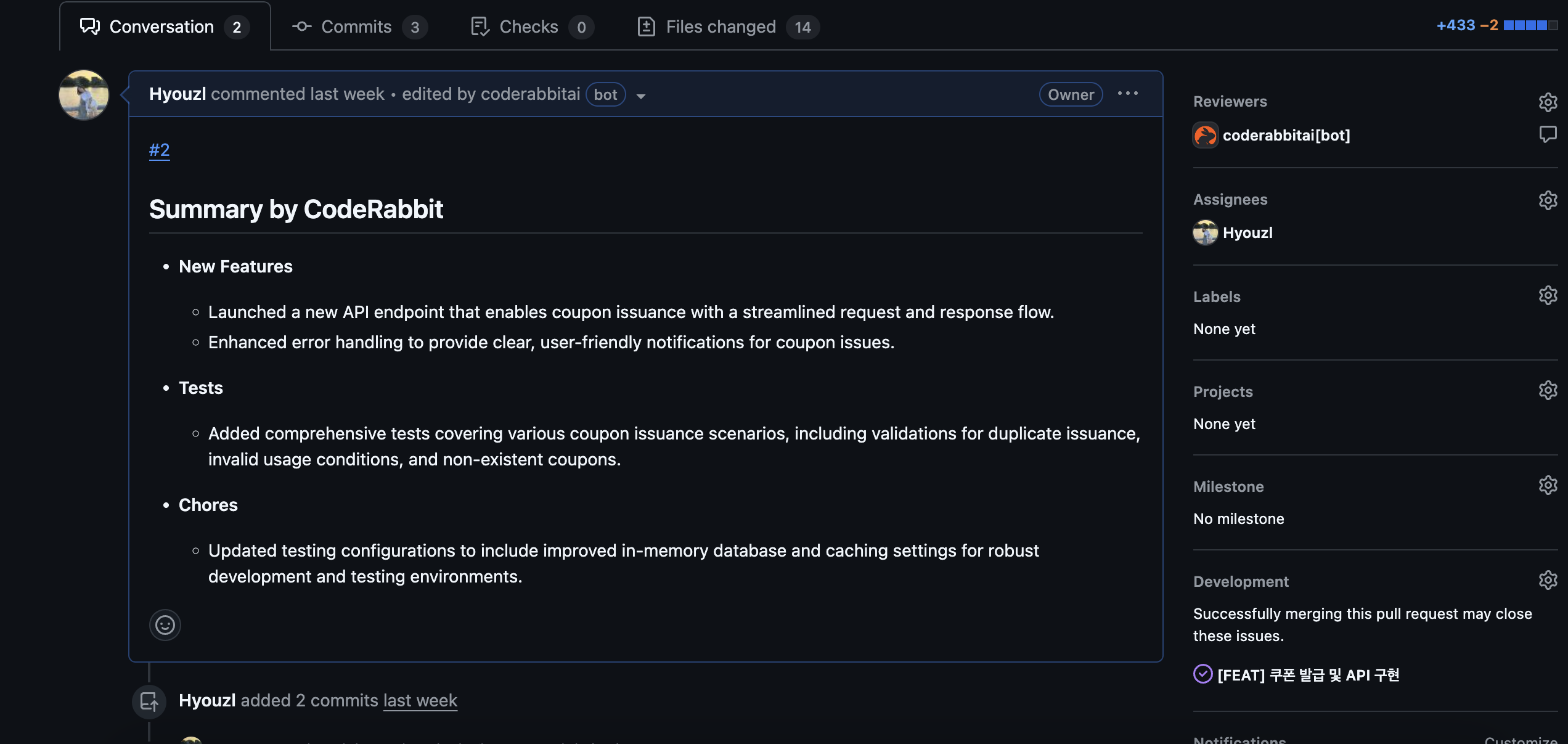
Task: Open the Assignees gear settings
Action: coord(1548,200)
